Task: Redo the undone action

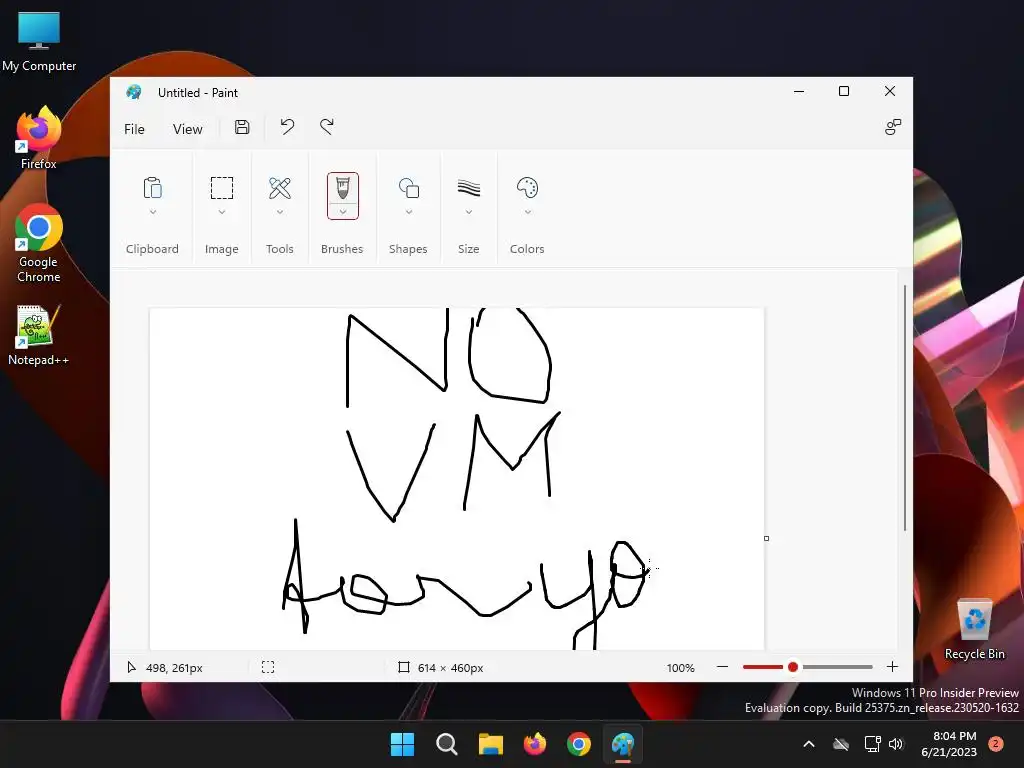Action: pos(327,127)
